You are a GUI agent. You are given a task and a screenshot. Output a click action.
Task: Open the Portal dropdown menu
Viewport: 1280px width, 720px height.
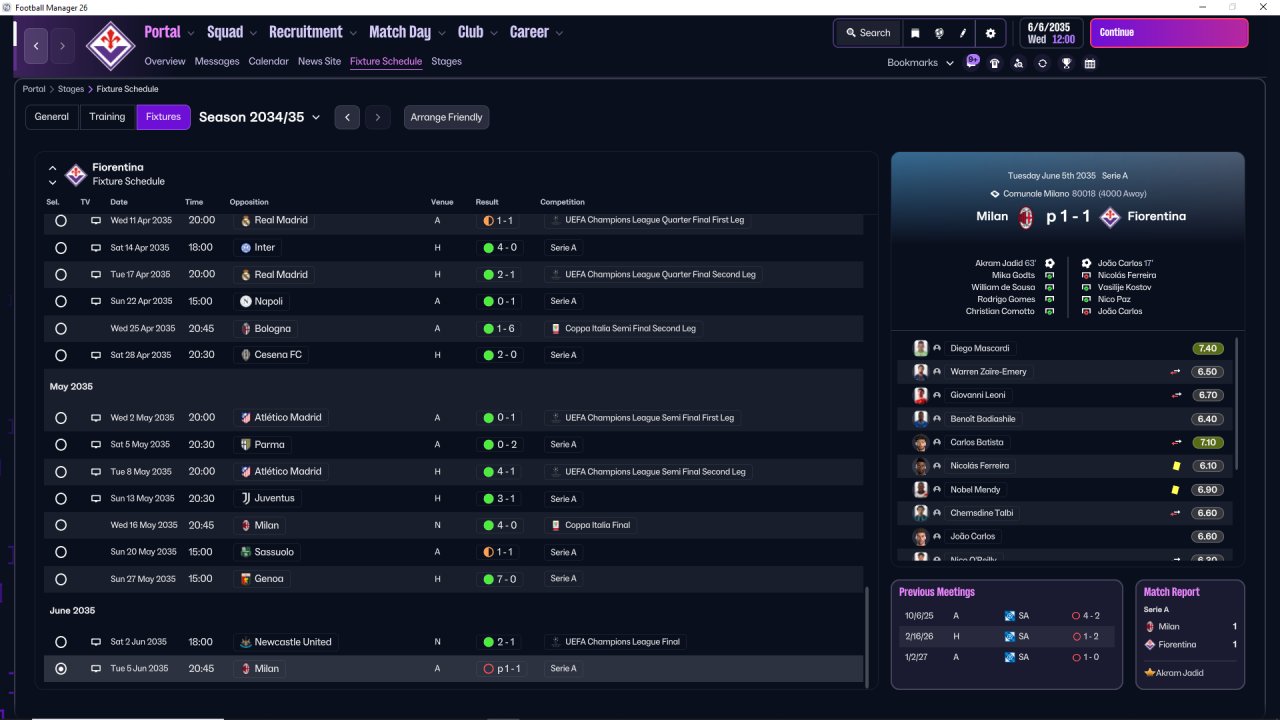pyautogui.click(x=169, y=32)
